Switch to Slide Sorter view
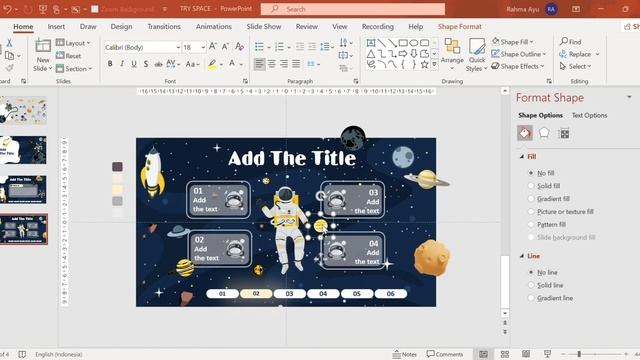640x360 pixels. 505,354
